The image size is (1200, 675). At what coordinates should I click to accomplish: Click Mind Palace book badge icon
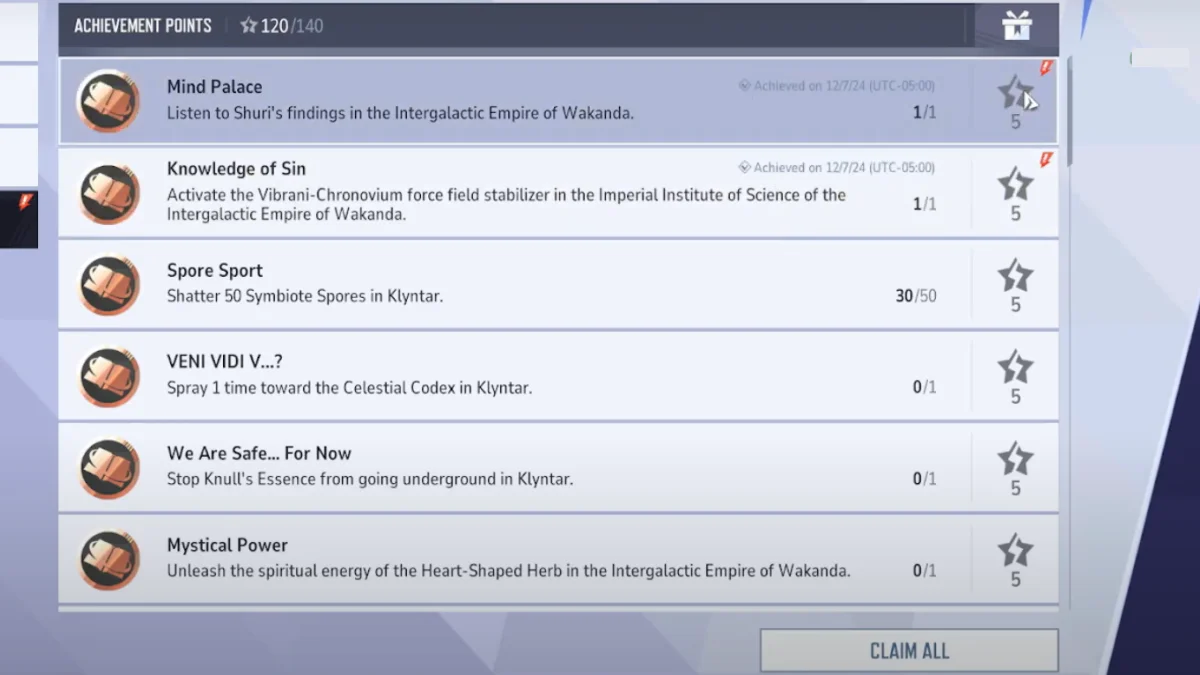click(x=108, y=101)
